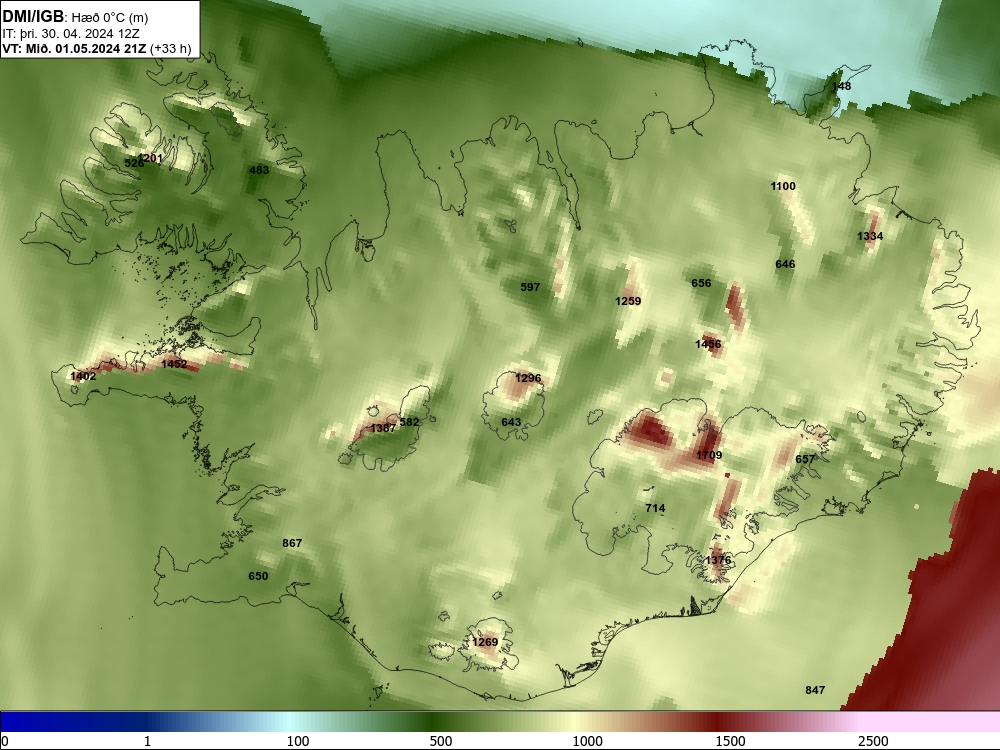Click the map value 597
Viewport: 1000px width, 750px height.
coord(530,287)
